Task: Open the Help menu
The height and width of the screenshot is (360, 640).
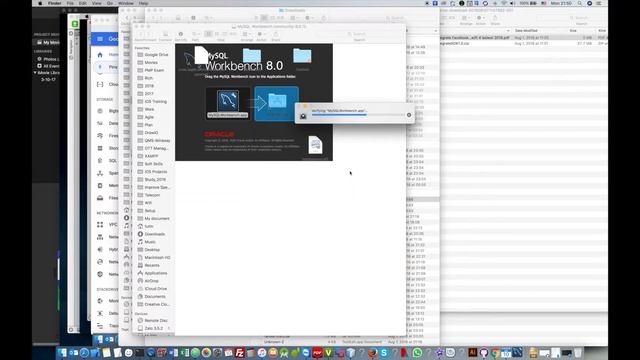Action: point(144,3)
